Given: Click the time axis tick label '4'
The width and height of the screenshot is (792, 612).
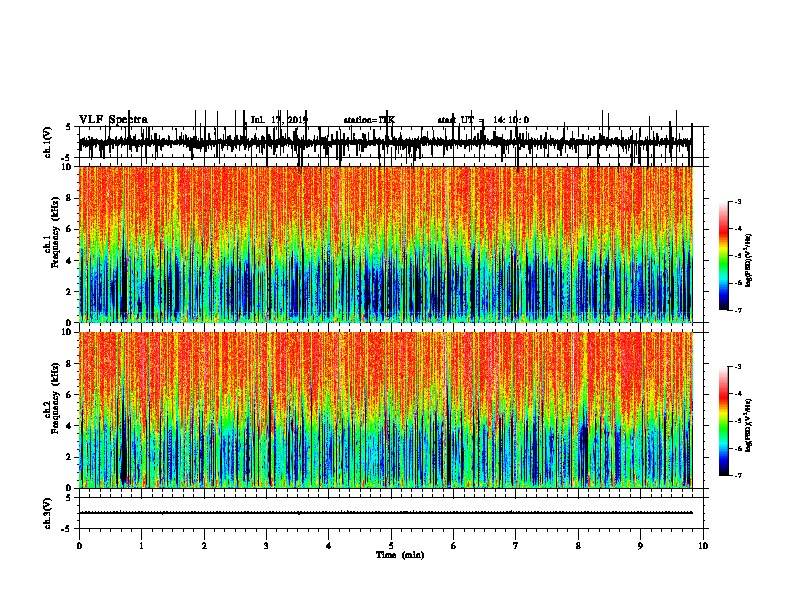Looking at the screenshot, I should (329, 546).
